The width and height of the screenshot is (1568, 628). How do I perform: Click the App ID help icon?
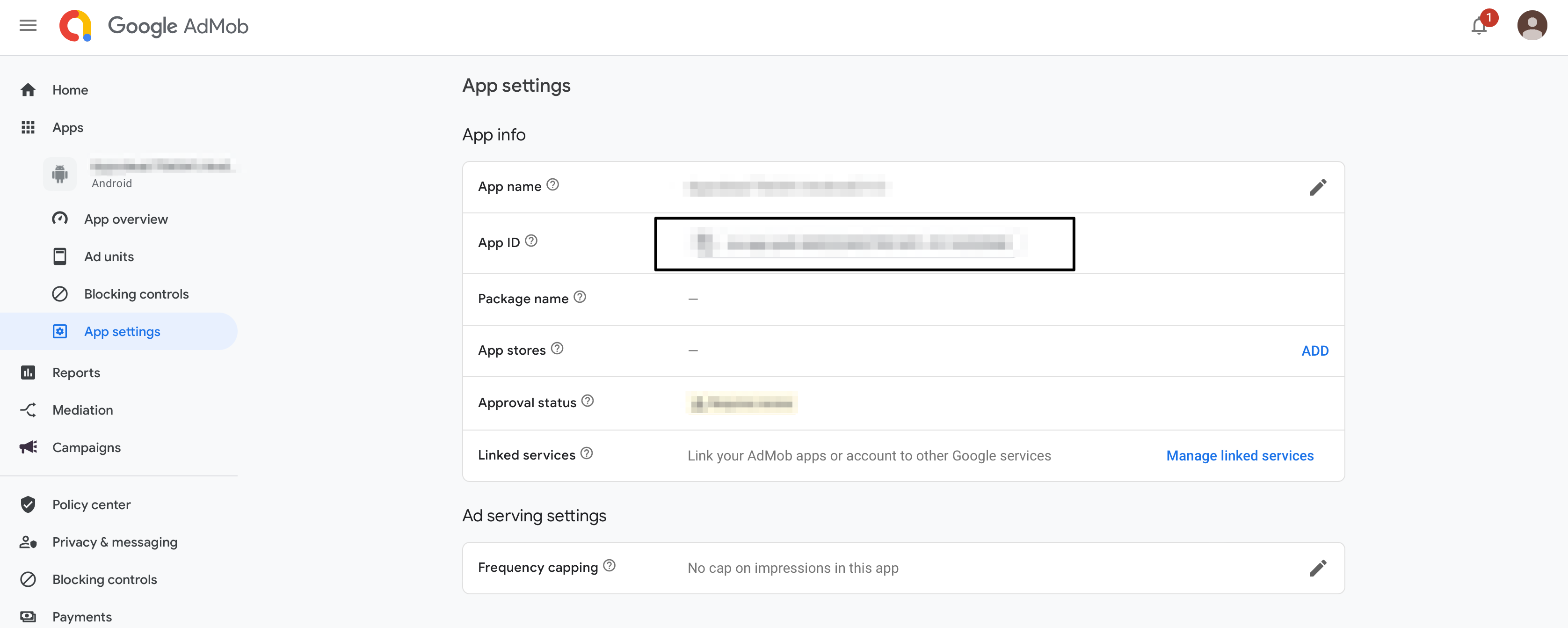click(x=531, y=241)
